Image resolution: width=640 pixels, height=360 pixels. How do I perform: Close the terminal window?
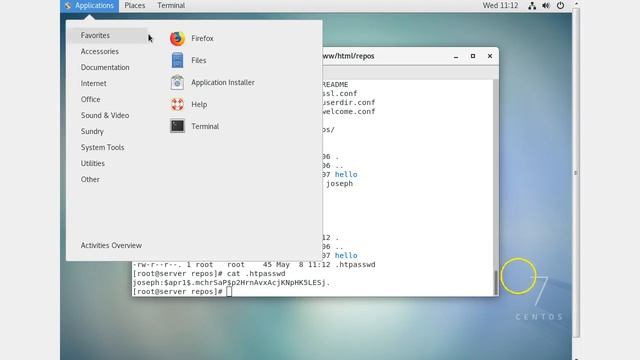point(490,56)
